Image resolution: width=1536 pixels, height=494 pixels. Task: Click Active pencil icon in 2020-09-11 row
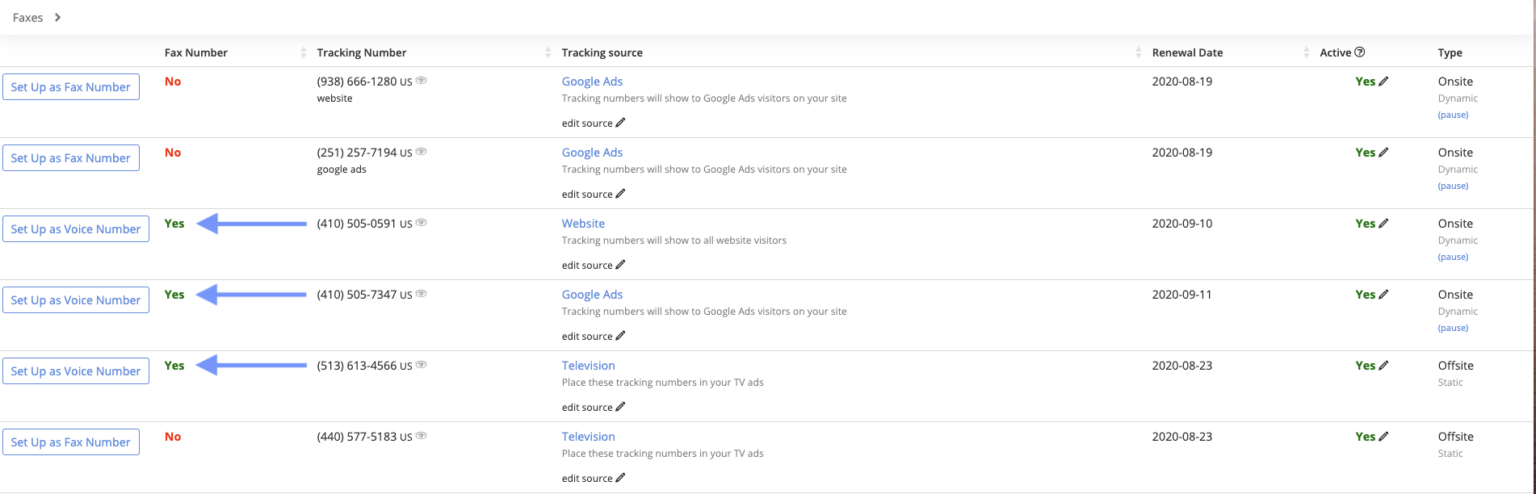click(1384, 295)
